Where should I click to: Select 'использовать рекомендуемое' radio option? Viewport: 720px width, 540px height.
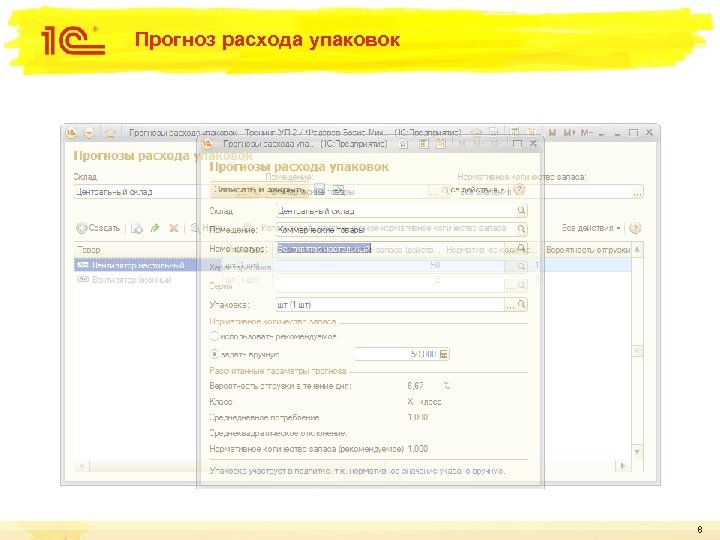[214, 336]
